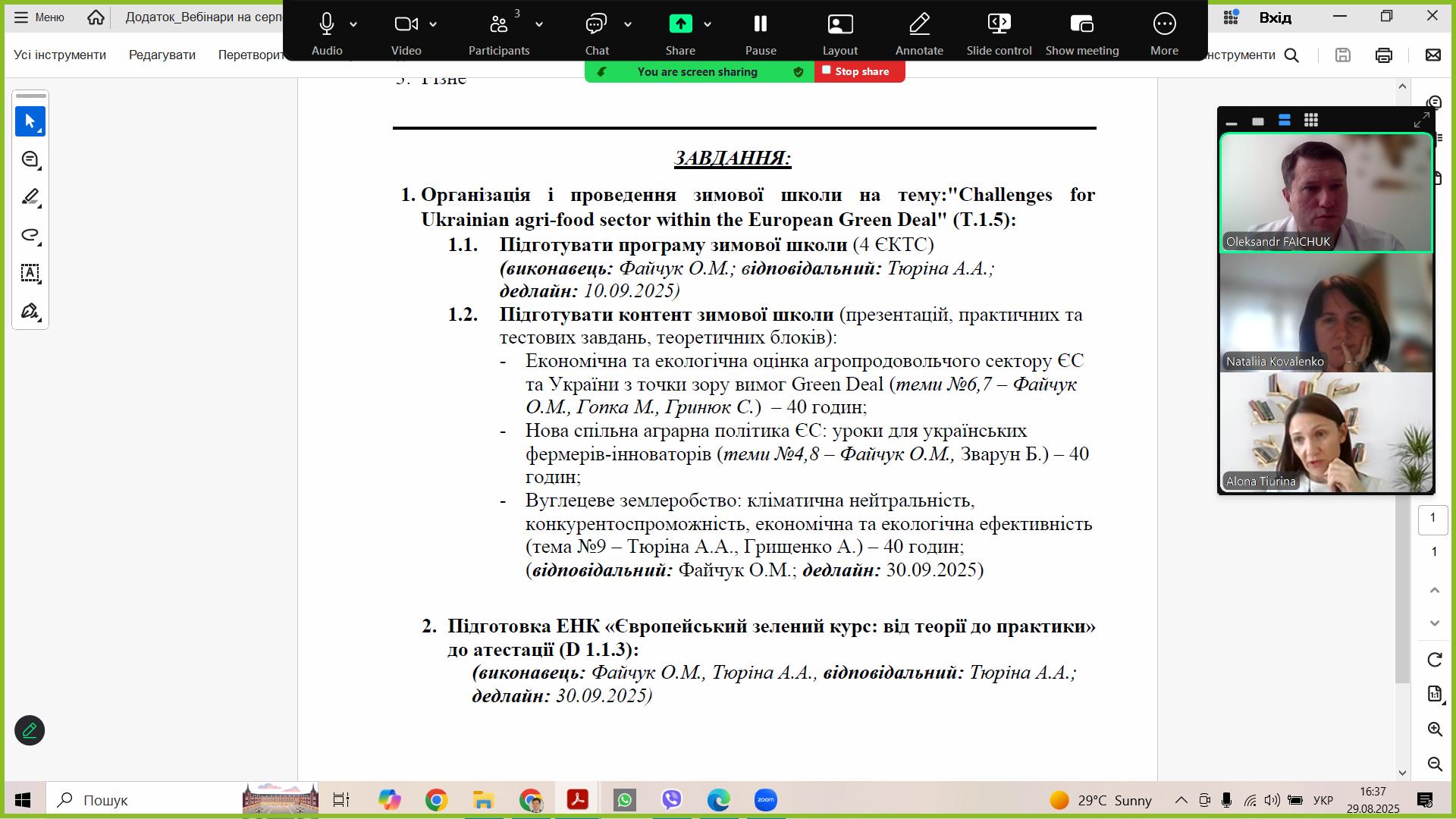Open Acrobat apps grid icon
This screenshot has height=819, width=1456.
tap(1231, 17)
